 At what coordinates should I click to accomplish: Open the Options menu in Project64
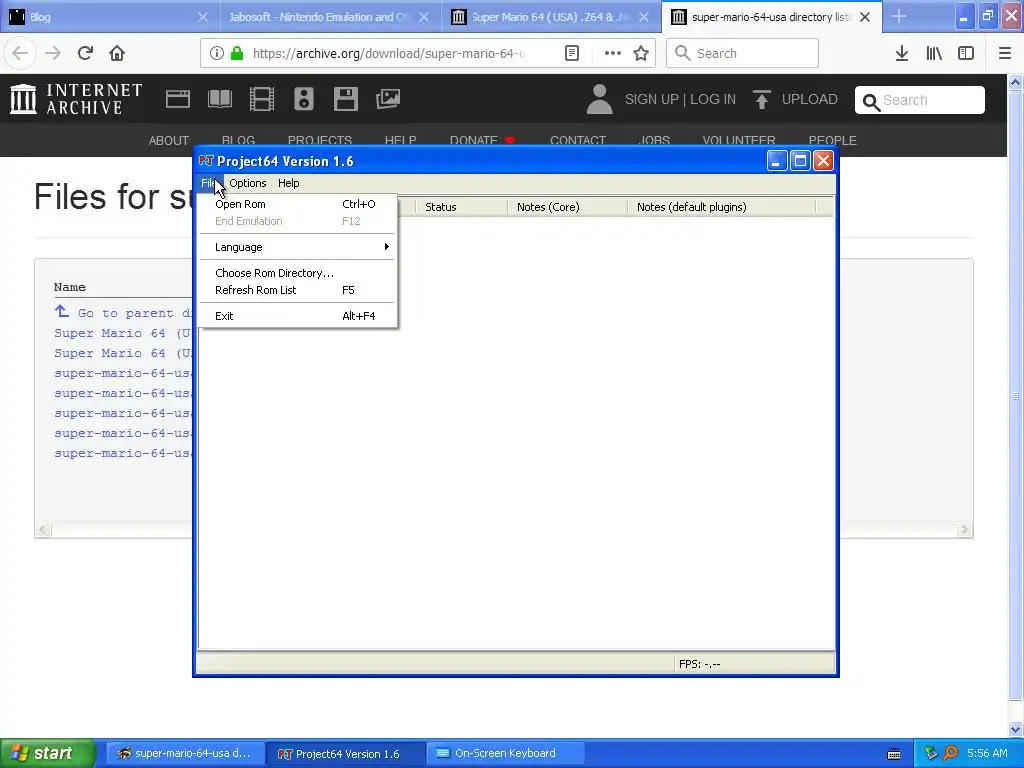(248, 184)
